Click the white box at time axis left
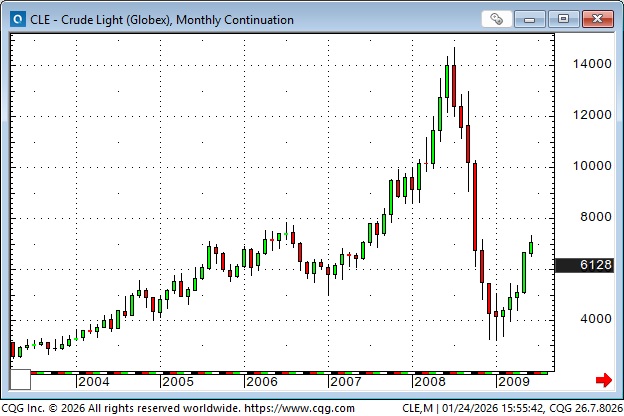Viewport: 624px width, 416px height. click(x=21, y=380)
